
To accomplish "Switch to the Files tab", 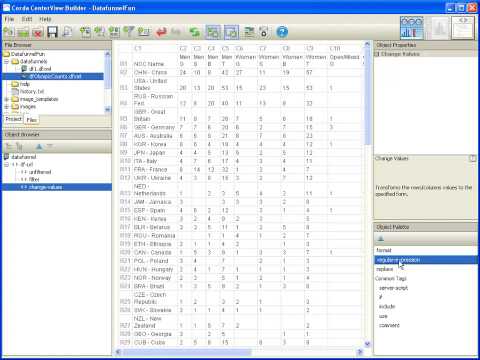I will (32, 120).
